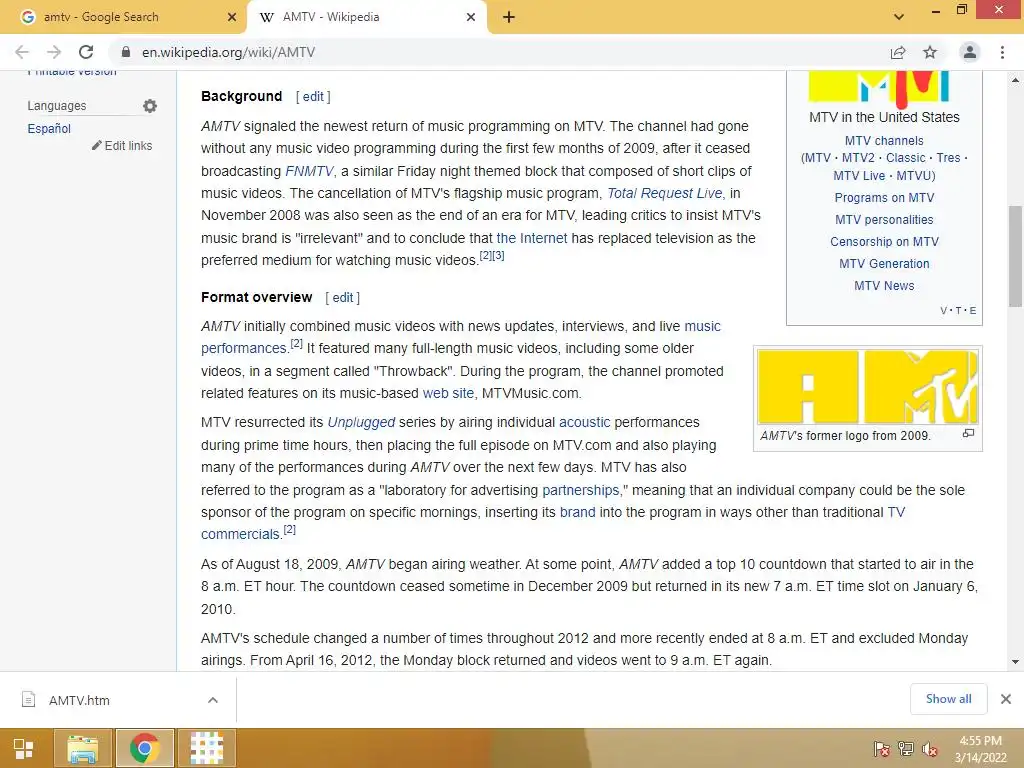Viewport: 1024px width, 768px height.
Task: Open the Classic channel link
Action: (x=905, y=158)
